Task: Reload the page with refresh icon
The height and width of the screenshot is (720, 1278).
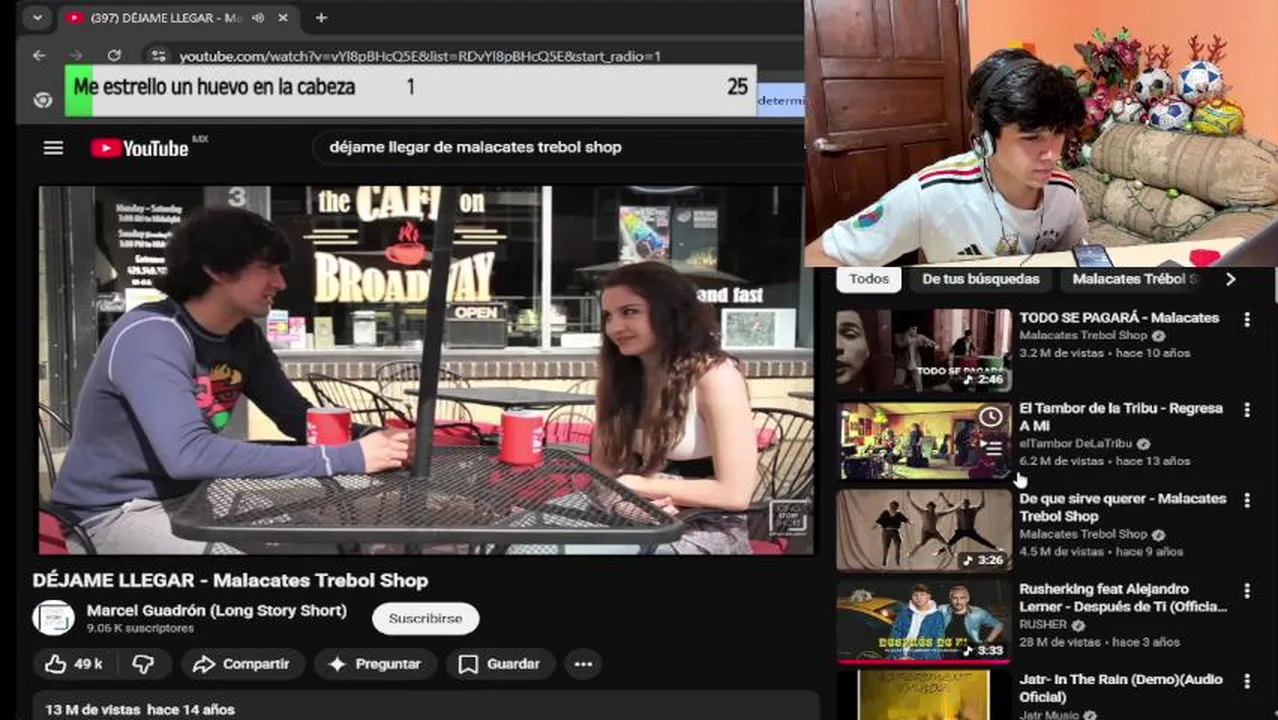Action: click(114, 56)
